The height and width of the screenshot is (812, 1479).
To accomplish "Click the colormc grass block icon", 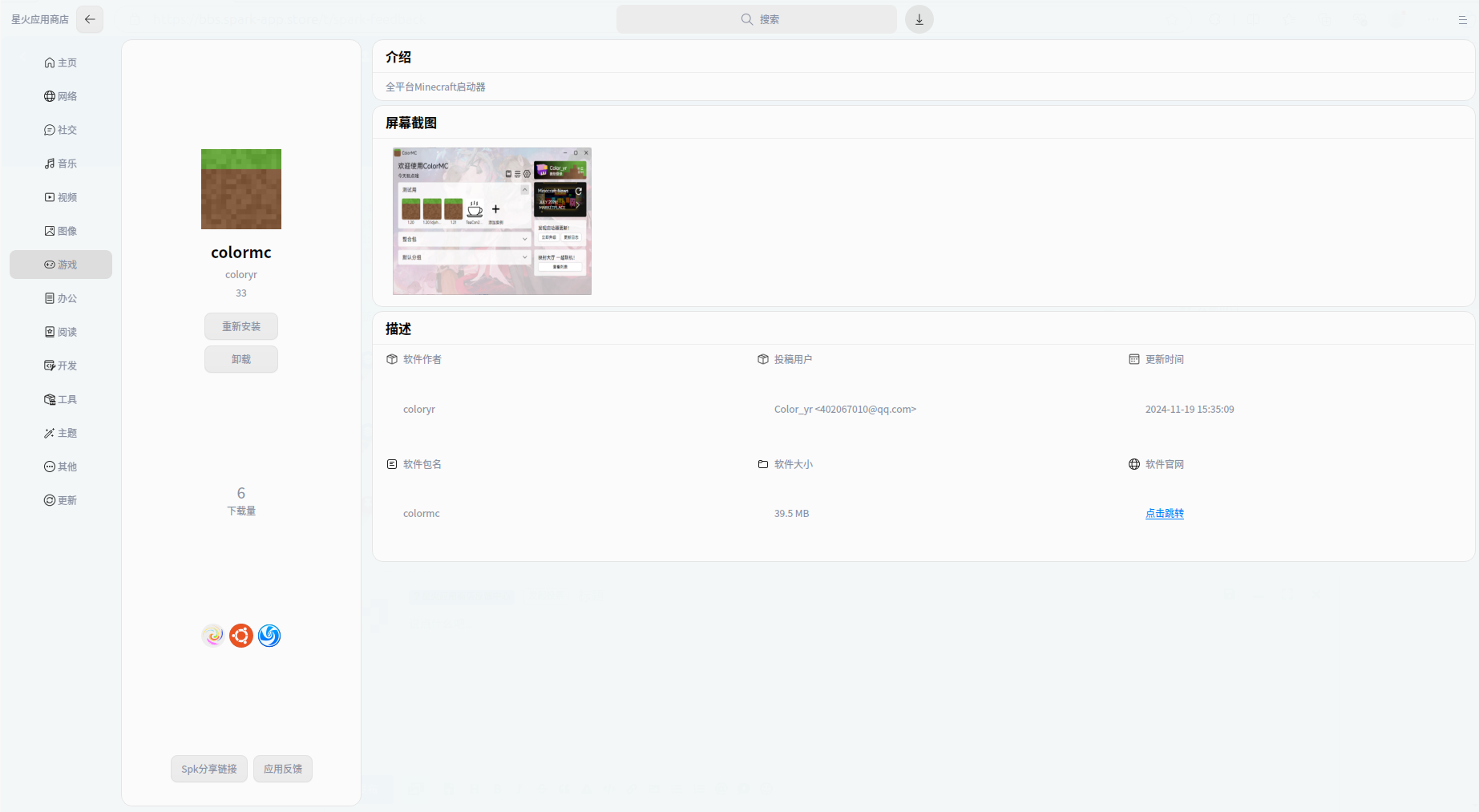I will 241,189.
